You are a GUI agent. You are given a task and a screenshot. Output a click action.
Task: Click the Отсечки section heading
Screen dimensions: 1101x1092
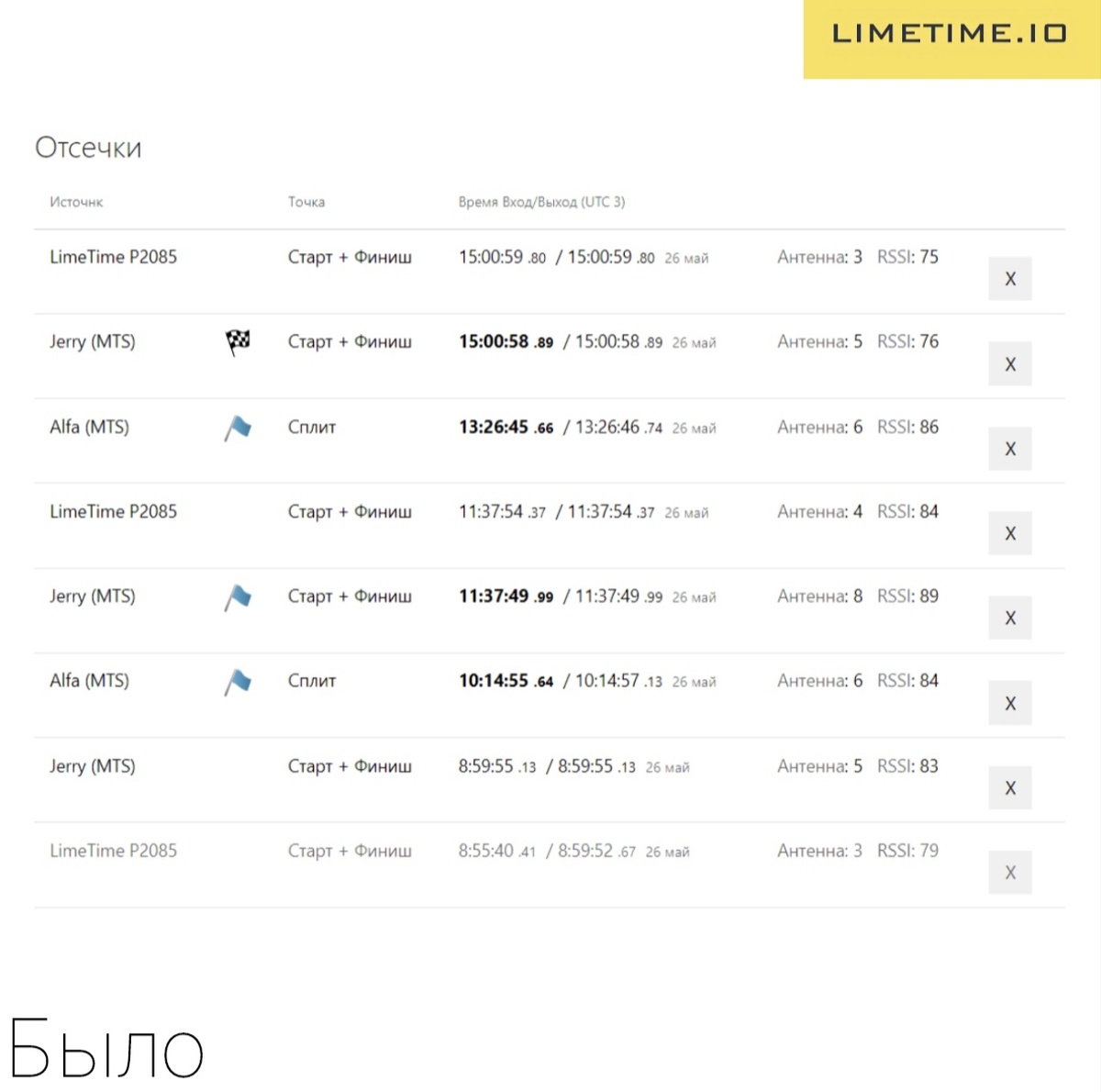(88, 148)
